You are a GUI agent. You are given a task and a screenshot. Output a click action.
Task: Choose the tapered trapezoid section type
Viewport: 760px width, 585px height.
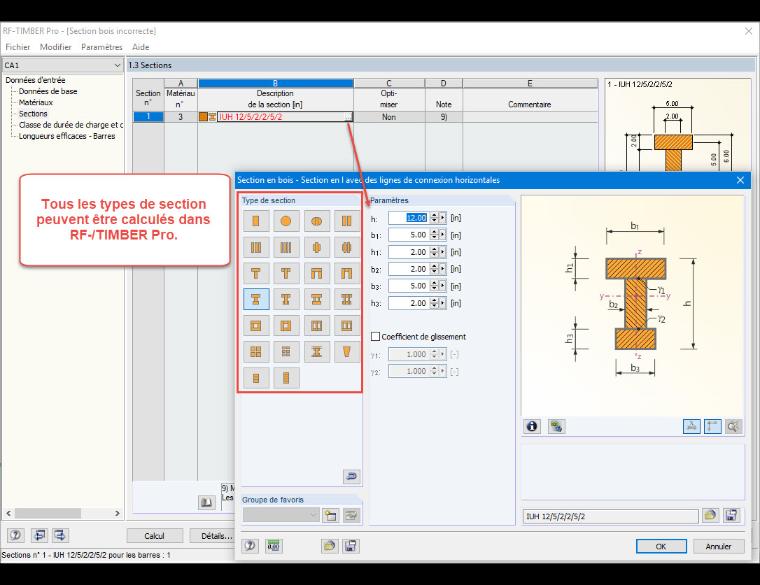[x=346, y=351]
